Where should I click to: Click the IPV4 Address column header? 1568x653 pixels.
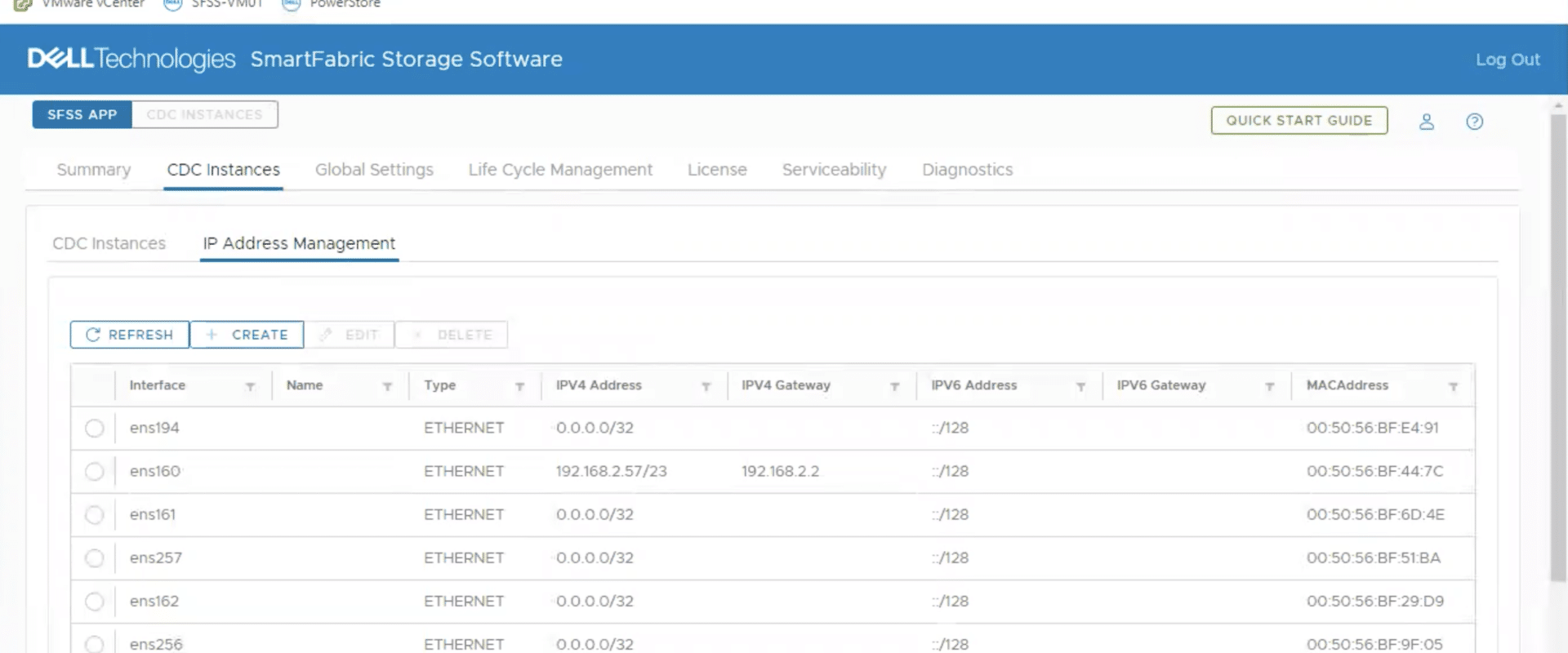click(x=599, y=385)
